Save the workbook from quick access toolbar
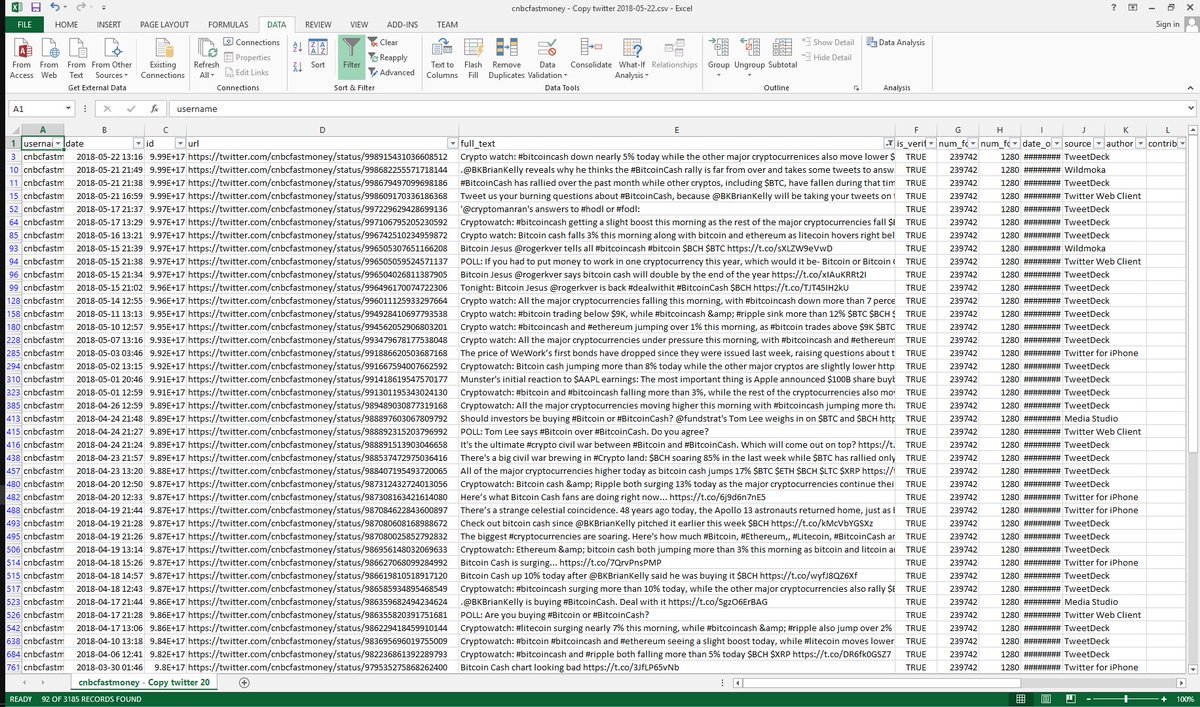Screen dimensions: 1200x707 (35, 7)
